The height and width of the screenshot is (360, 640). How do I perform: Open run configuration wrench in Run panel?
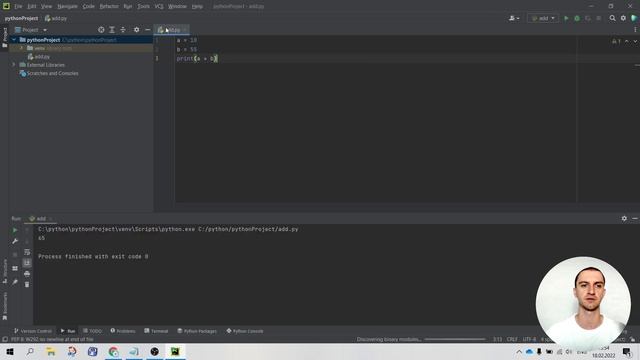tap(15, 241)
